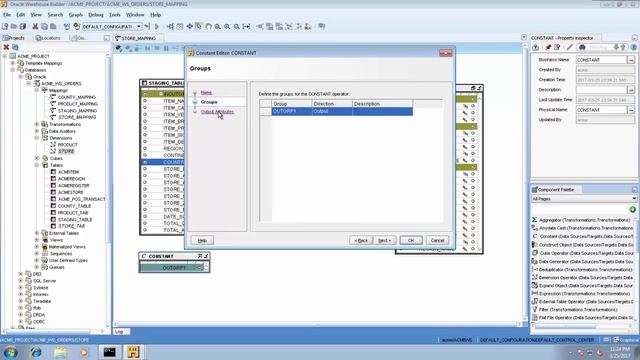The image size is (640, 360).
Task: Click the pencil edit icon in Property Inspector
Action: click(x=570, y=47)
